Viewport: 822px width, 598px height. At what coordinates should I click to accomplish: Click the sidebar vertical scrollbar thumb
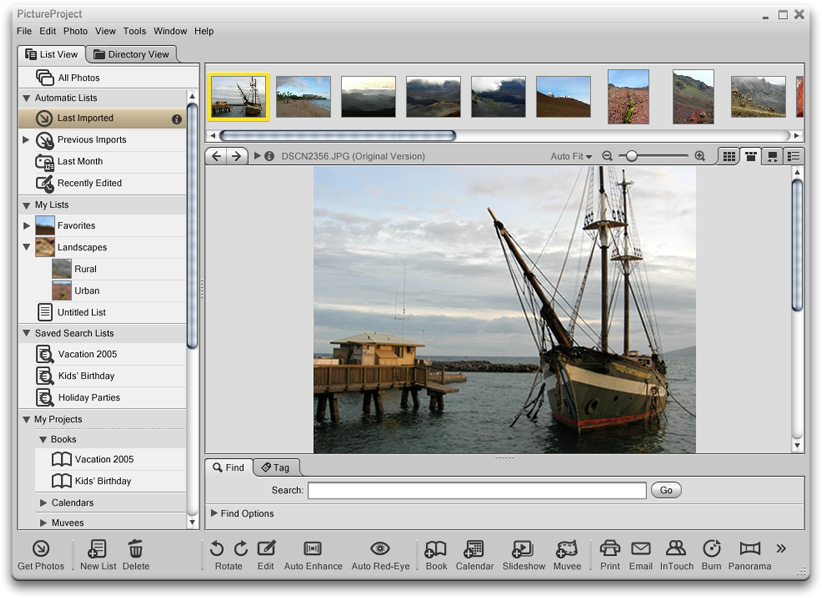[192, 225]
